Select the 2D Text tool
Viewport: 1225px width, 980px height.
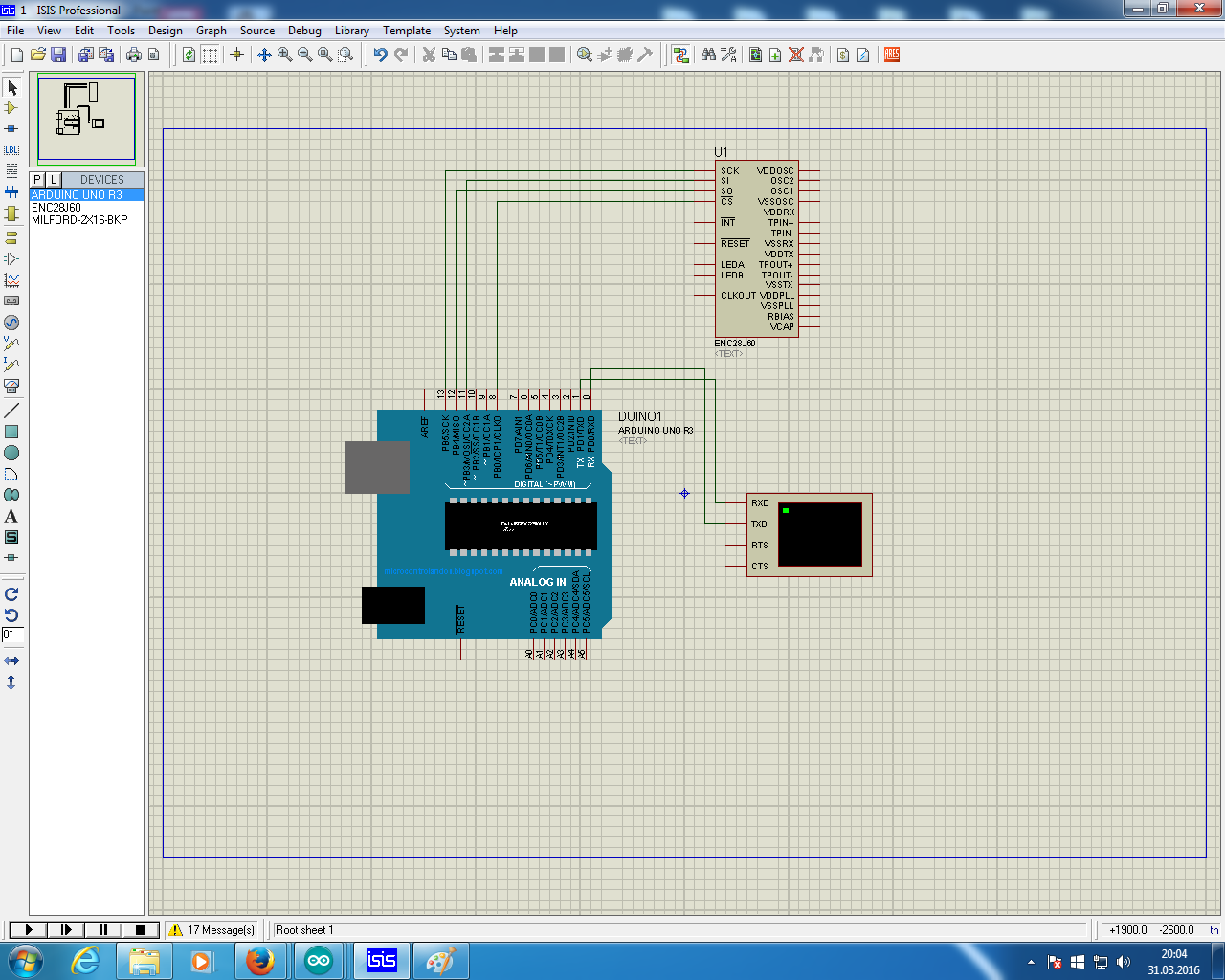click(11, 516)
